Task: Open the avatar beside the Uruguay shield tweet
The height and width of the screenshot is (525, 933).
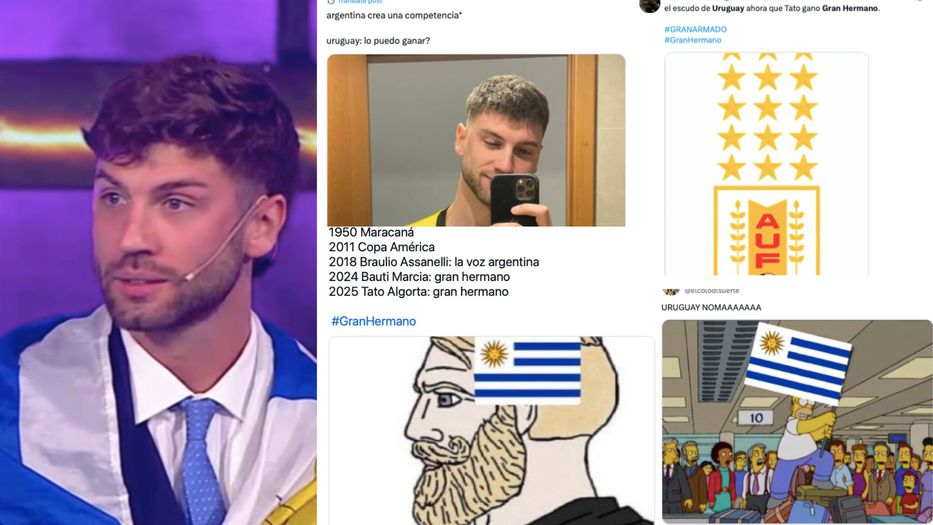Action: [649, 5]
